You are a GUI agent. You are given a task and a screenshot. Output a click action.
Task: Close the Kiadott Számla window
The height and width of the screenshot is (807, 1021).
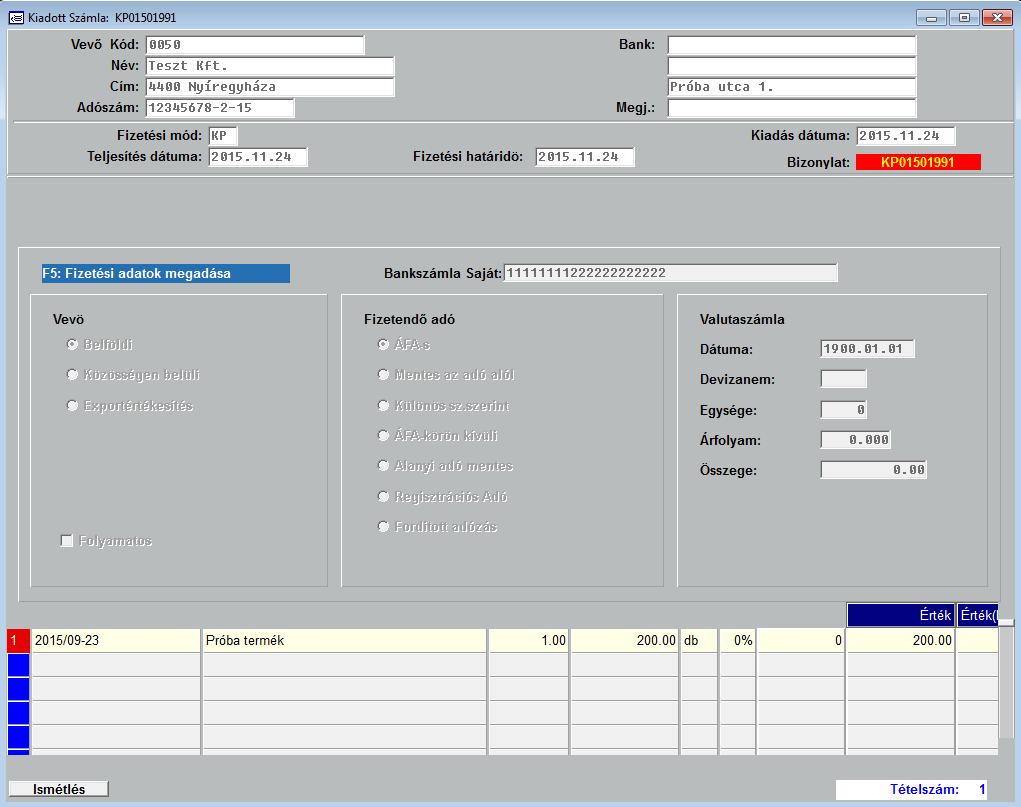996,18
